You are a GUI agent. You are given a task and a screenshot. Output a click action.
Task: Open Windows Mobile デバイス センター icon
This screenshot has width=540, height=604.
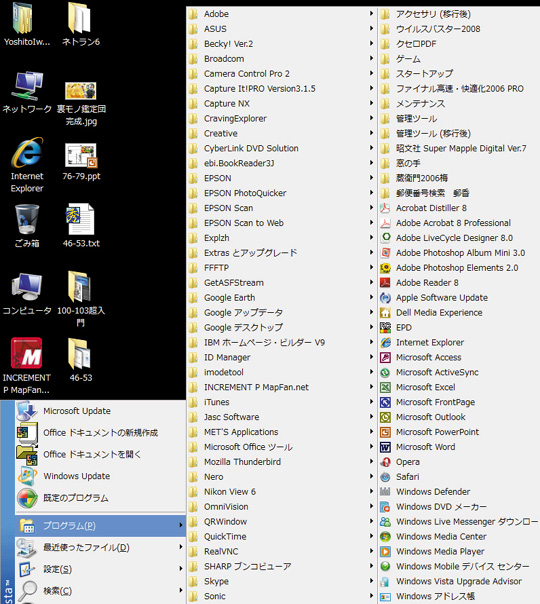click(x=385, y=567)
